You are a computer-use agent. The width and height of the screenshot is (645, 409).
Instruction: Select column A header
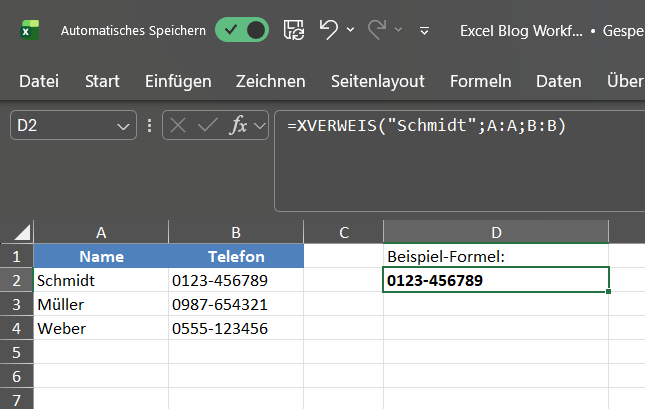[x=101, y=232]
